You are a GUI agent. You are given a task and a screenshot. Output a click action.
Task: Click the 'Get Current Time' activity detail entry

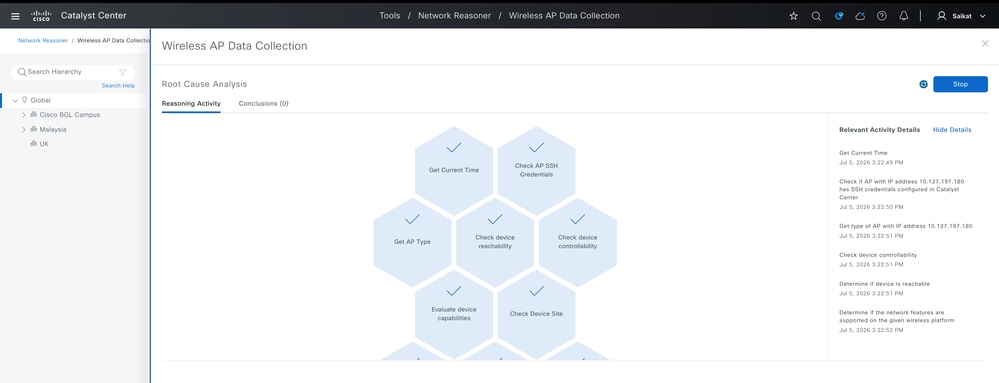coord(863,153)
